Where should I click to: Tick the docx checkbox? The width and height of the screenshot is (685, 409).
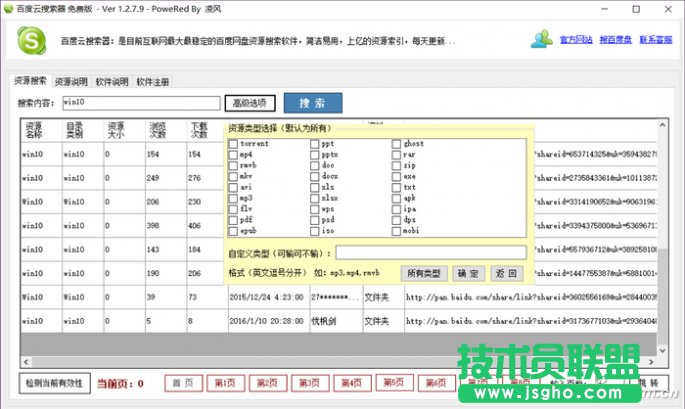(315, 177)
